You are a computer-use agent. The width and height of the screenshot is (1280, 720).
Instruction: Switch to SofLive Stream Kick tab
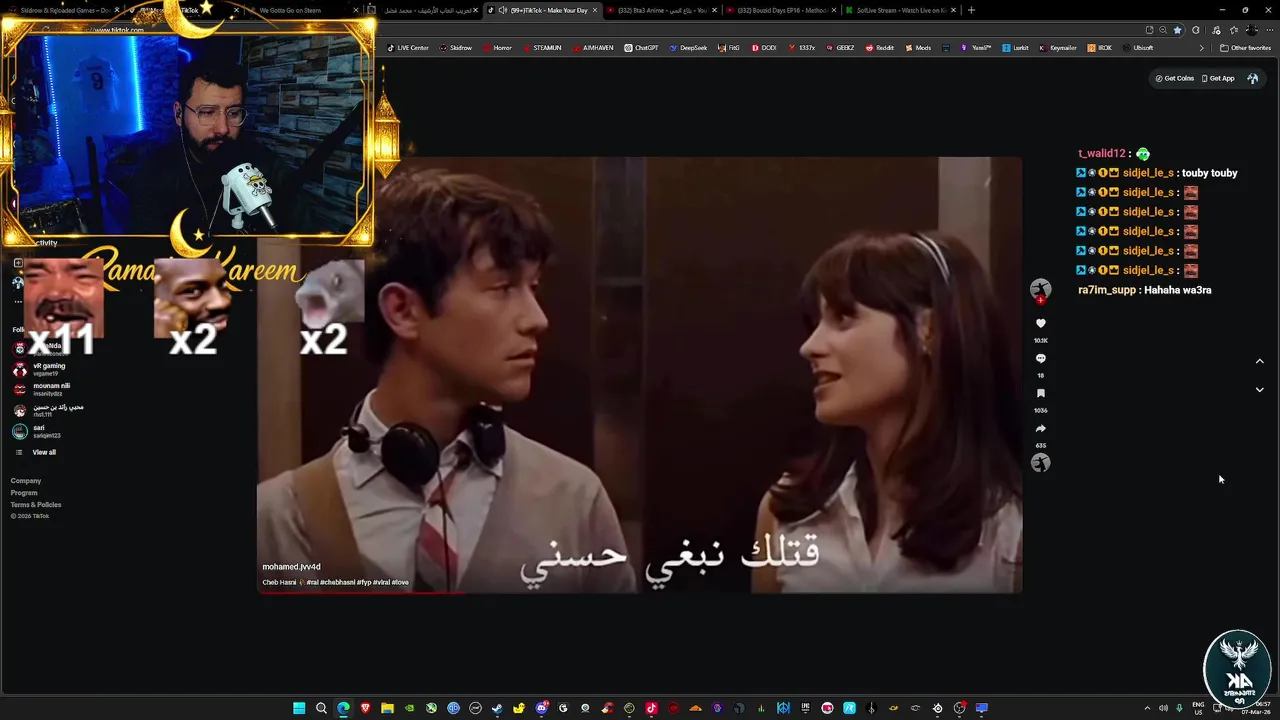click(x=900, y=10)
